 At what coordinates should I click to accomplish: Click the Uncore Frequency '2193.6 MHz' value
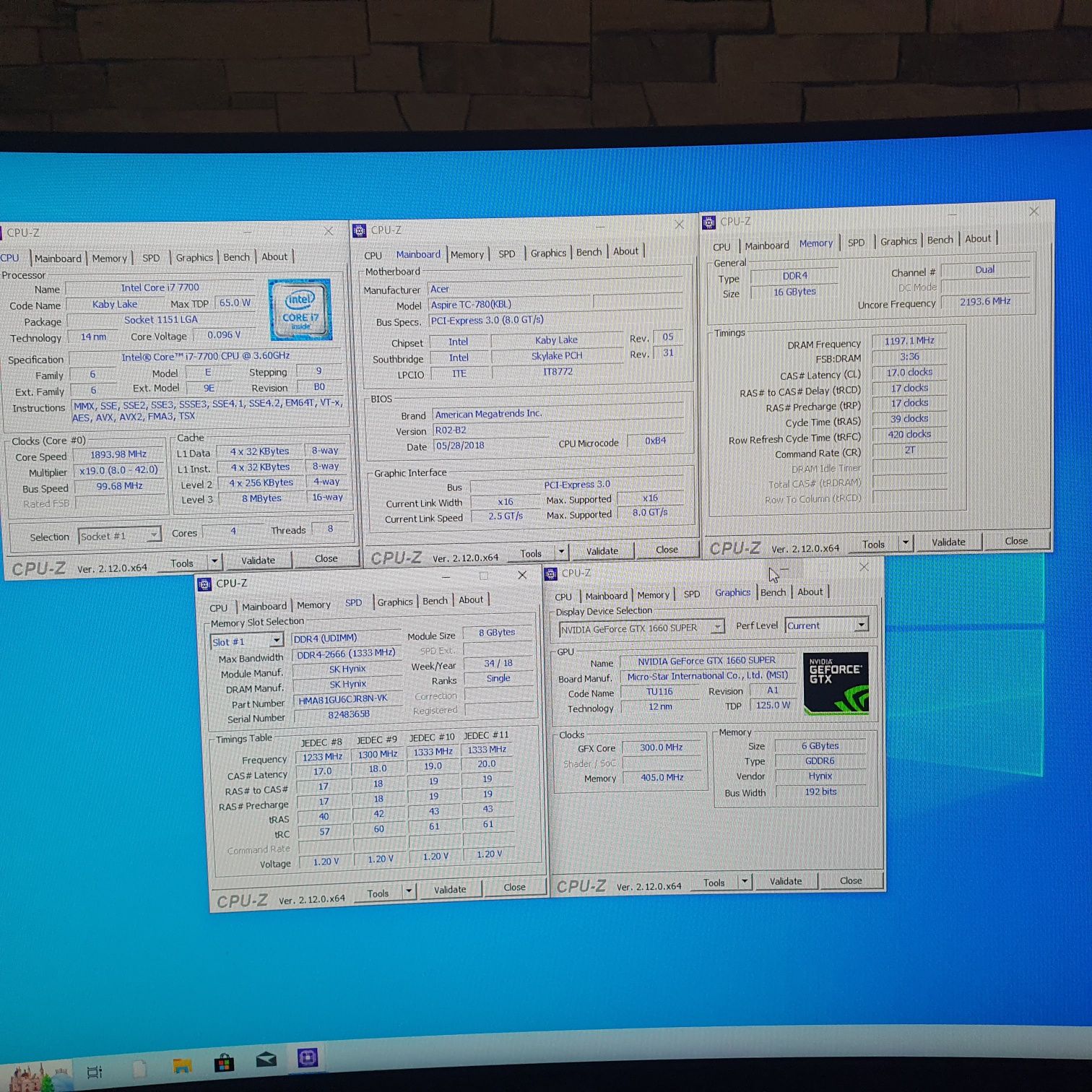[985, 301]
